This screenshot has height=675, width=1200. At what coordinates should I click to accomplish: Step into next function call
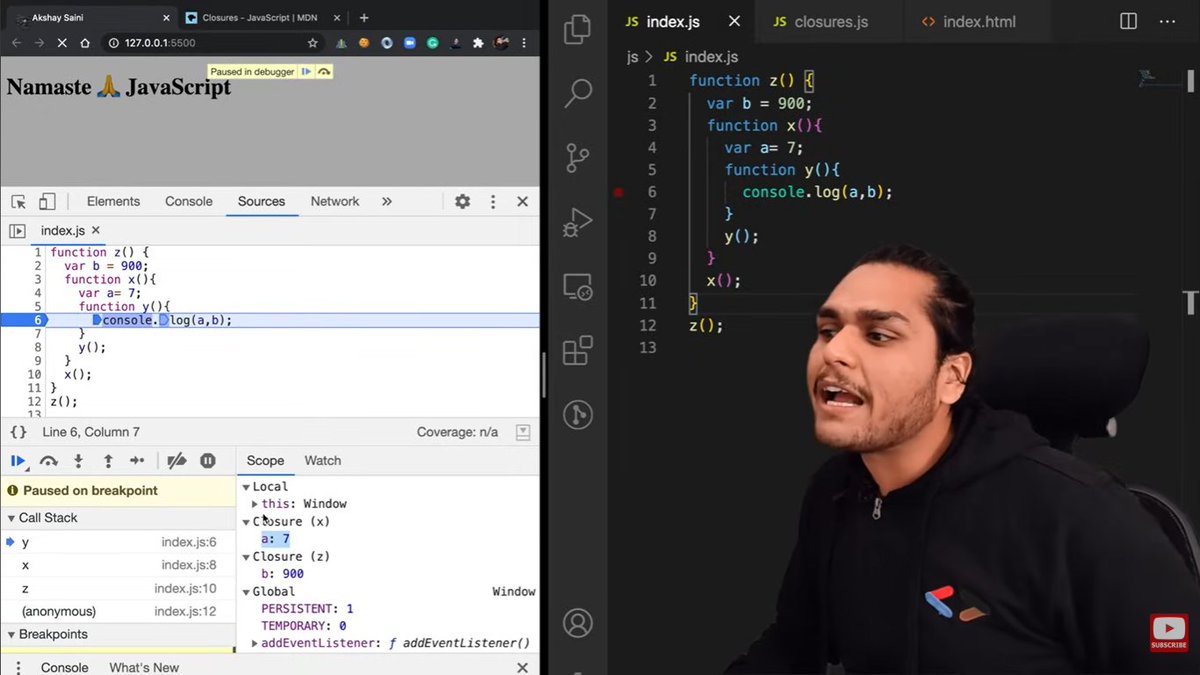tap(78, 461)
